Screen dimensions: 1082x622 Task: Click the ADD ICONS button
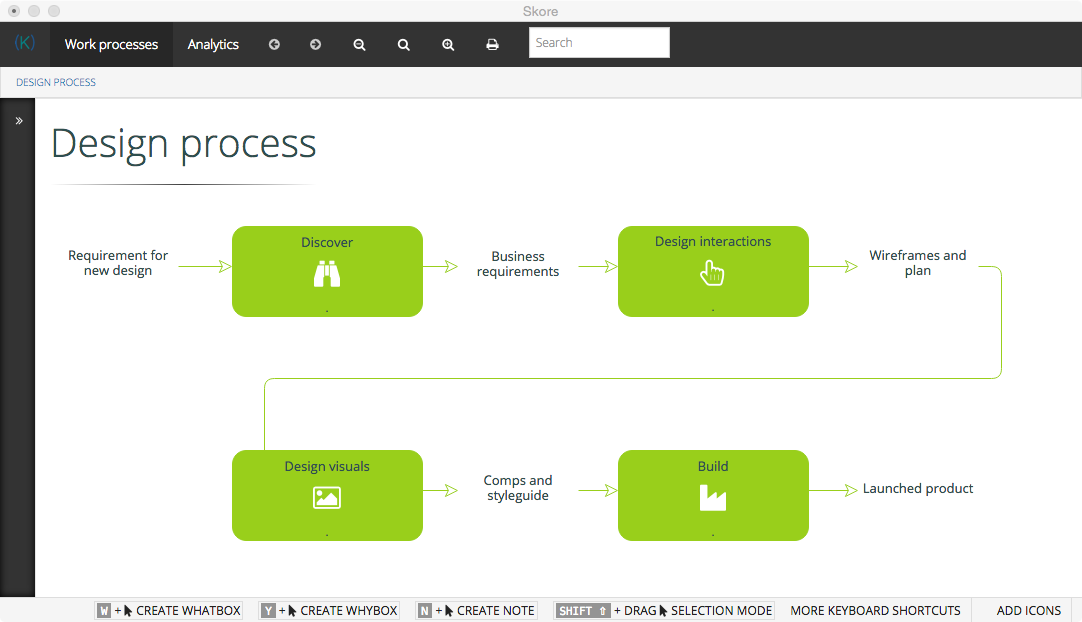[1028, 611]
